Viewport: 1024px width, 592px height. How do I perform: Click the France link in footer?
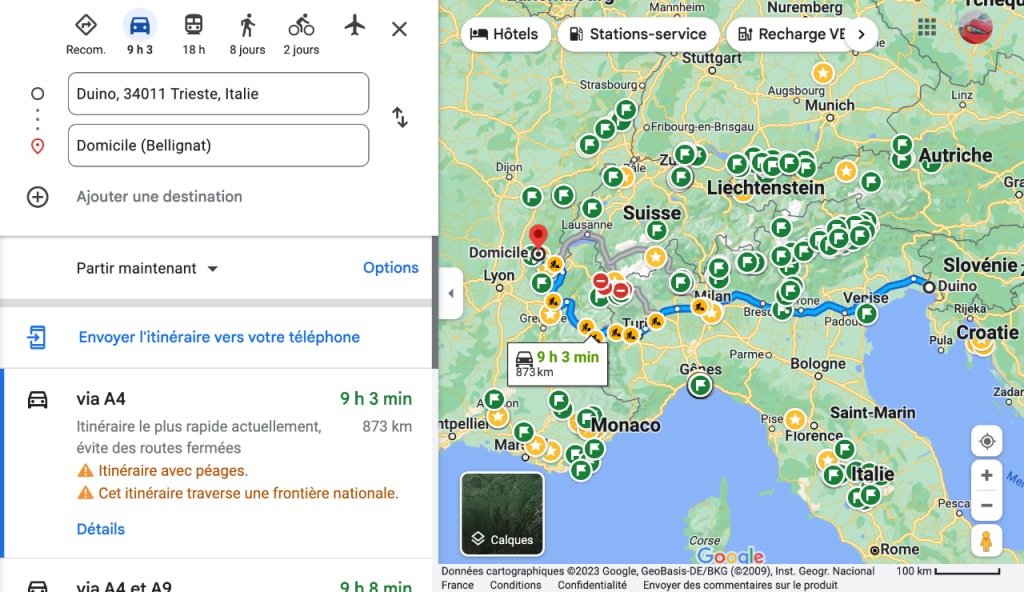click(x=457, y=585)
